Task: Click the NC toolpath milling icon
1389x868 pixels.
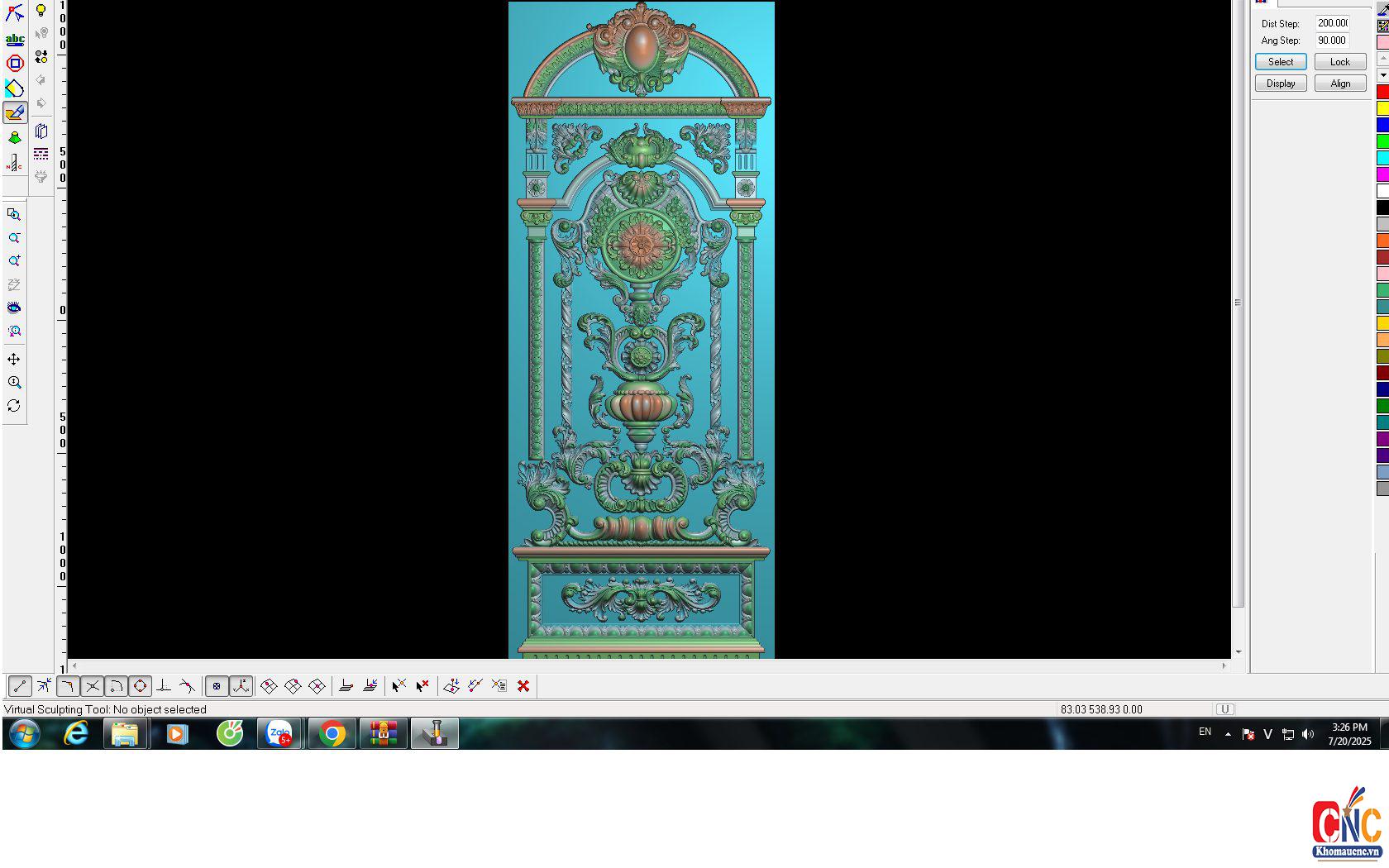Action: click(x=15, y=163)
